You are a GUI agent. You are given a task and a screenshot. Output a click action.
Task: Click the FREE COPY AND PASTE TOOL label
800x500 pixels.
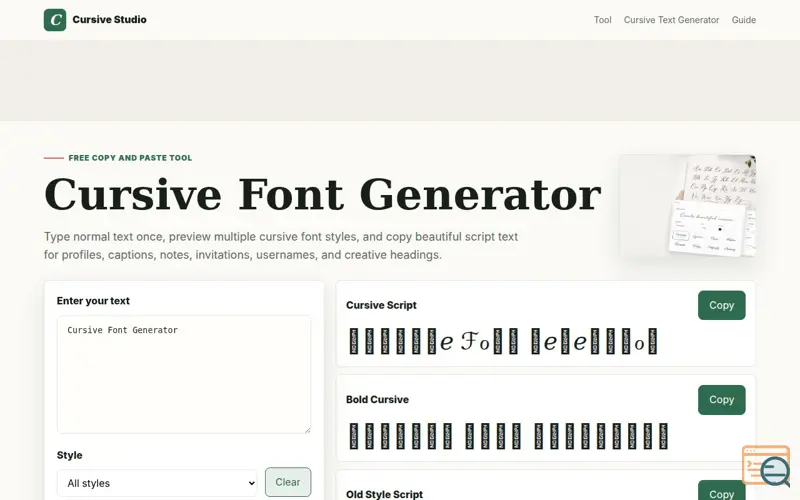[130, 158]
